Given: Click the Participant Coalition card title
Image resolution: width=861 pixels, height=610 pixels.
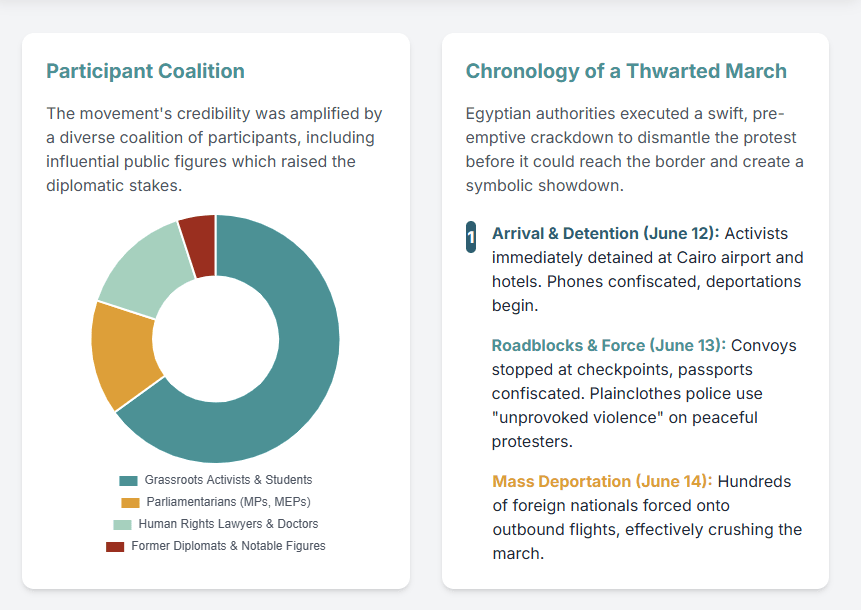Looking at the screenshot, I should point(145,71).
